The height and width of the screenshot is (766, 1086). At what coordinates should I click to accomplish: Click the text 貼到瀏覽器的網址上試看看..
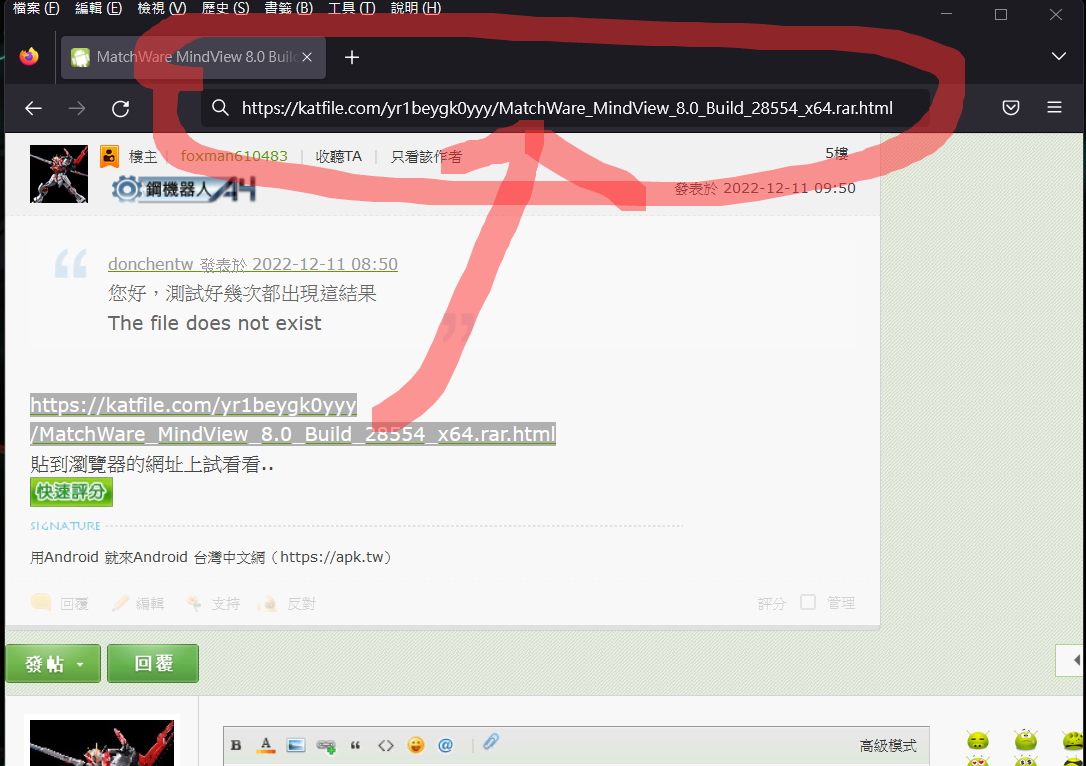click(x=152, y=465)
